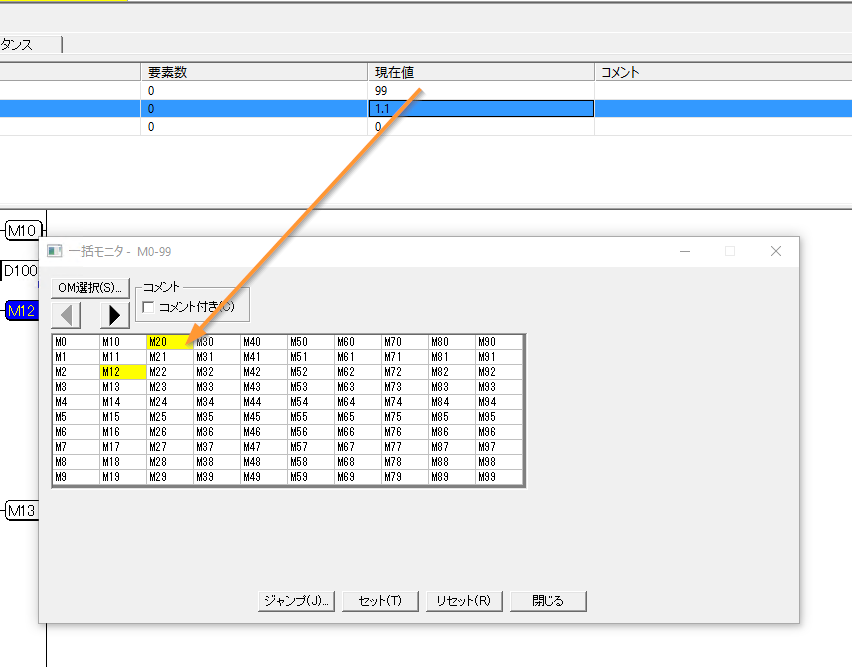Select the M0 cell in monitor grid
The height and width of the screenshot is (667, 852).
74,342
